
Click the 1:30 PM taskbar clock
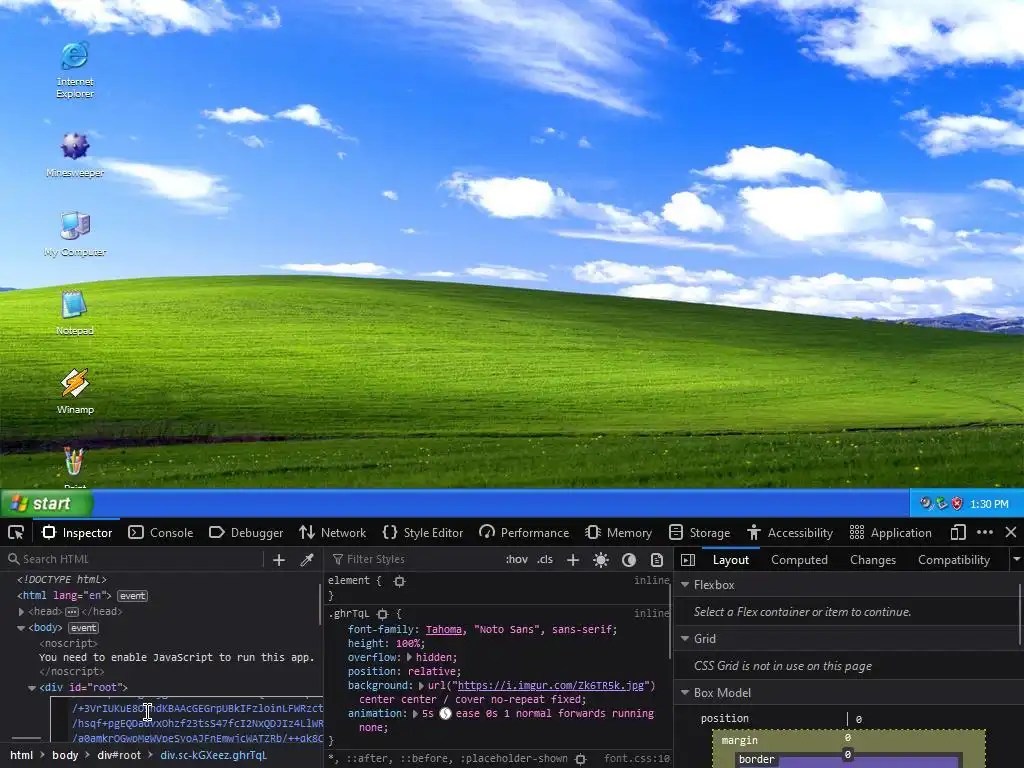tap(989, 504)
